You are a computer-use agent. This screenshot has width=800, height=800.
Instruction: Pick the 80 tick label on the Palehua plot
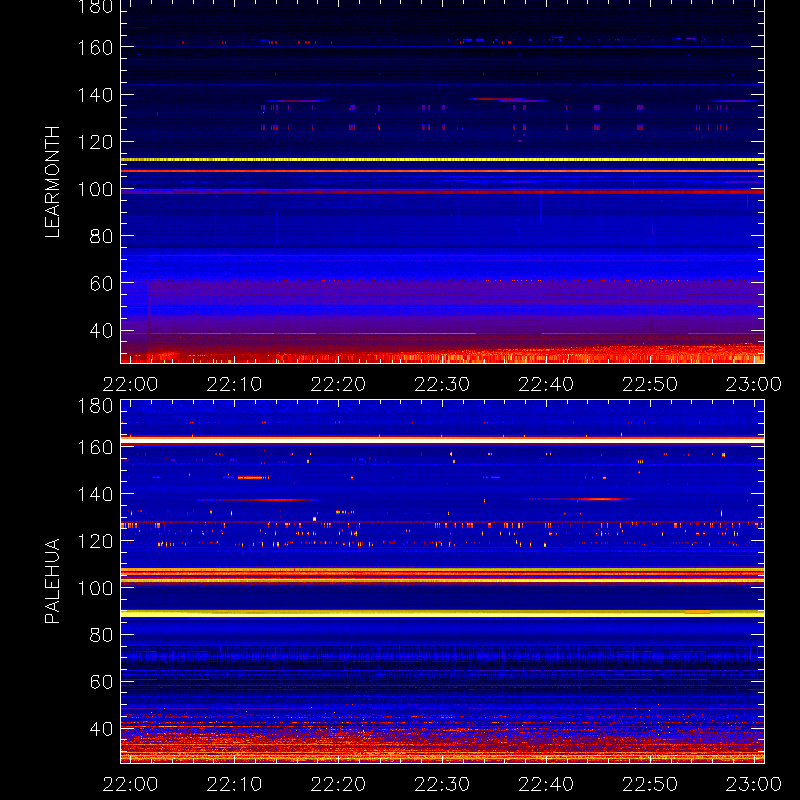point(101,635)
